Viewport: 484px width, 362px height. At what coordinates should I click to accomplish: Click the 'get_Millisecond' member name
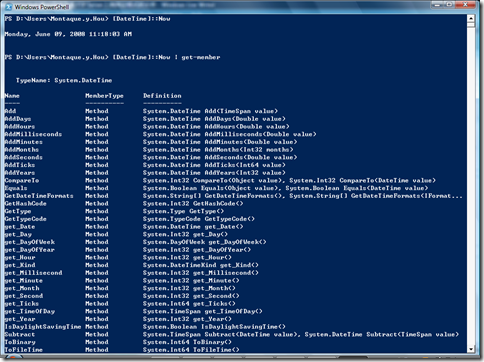click(x=33, y=272)
